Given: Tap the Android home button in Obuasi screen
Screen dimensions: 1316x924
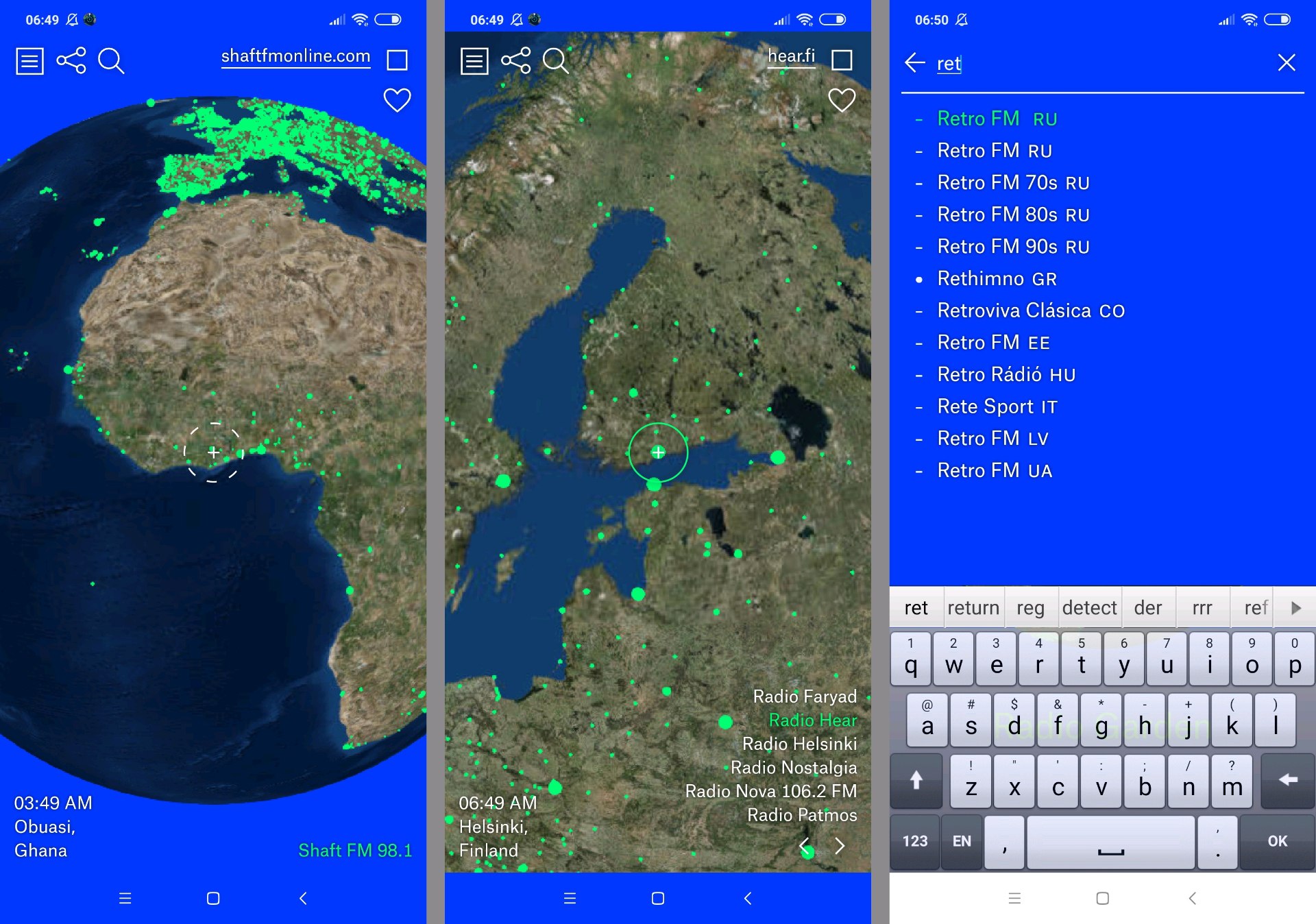Looking at the screenshot, I should point(213,898).
